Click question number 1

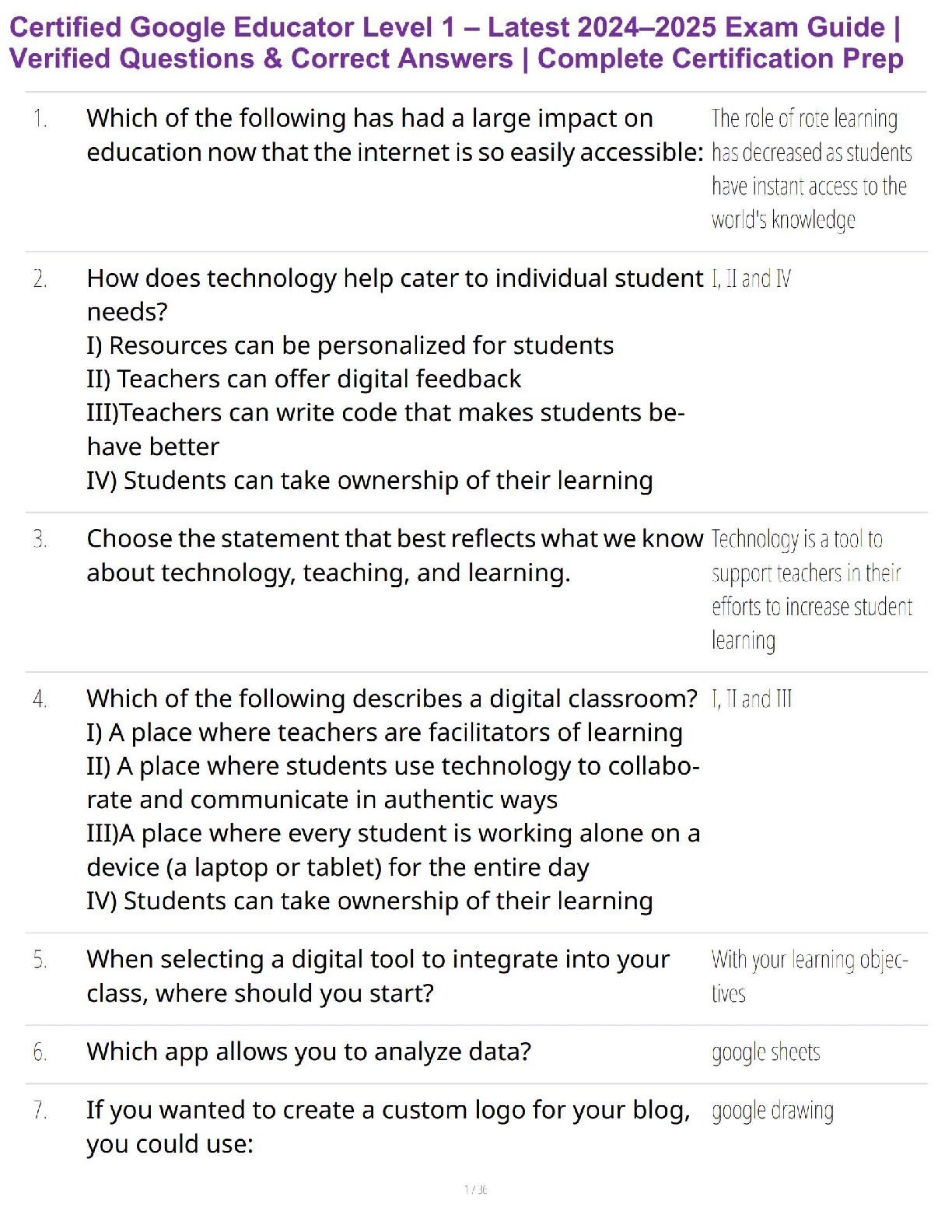point(40,119)
